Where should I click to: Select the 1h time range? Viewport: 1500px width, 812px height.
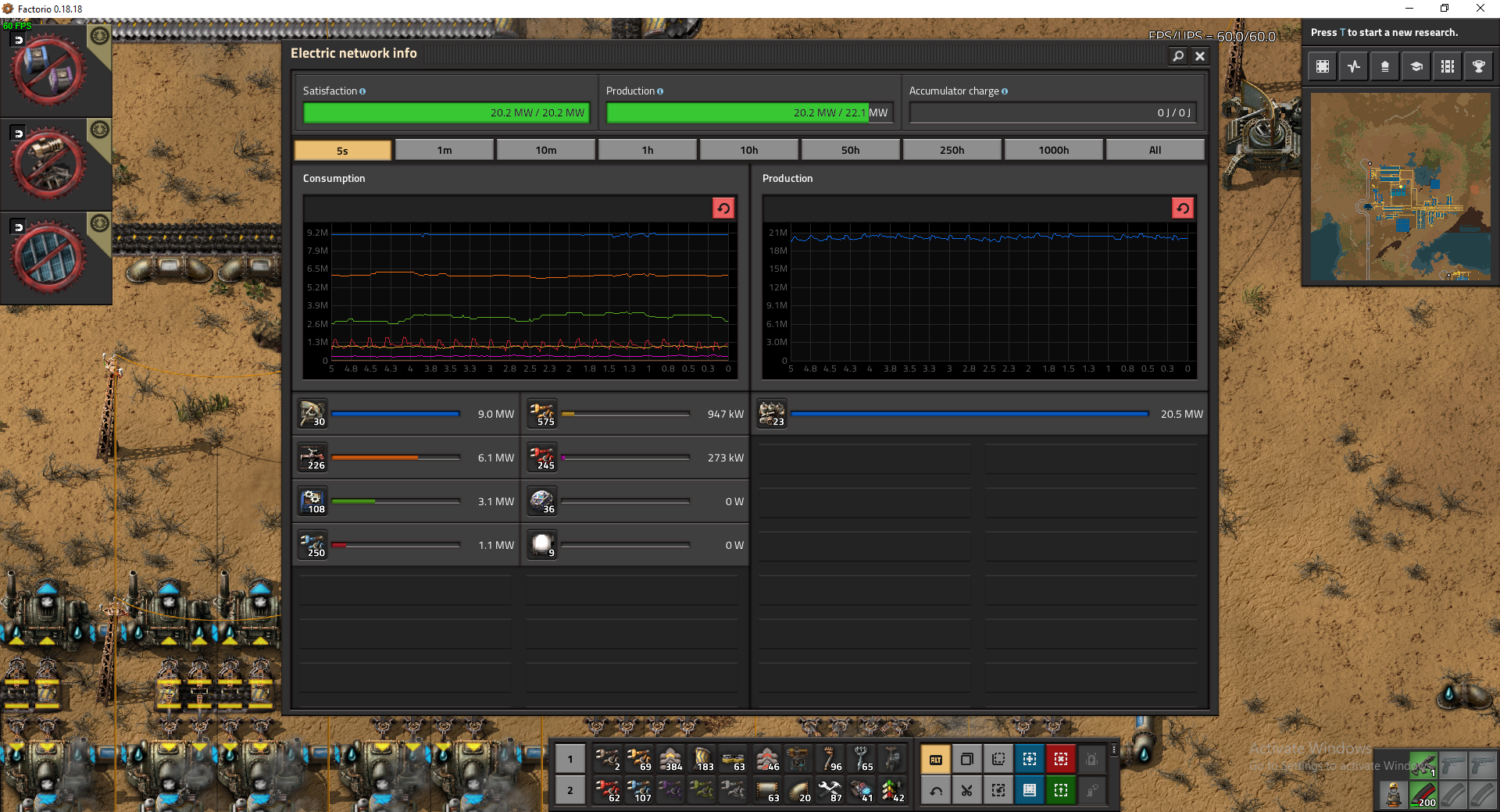pyautogui.click(x=648, y=150)
